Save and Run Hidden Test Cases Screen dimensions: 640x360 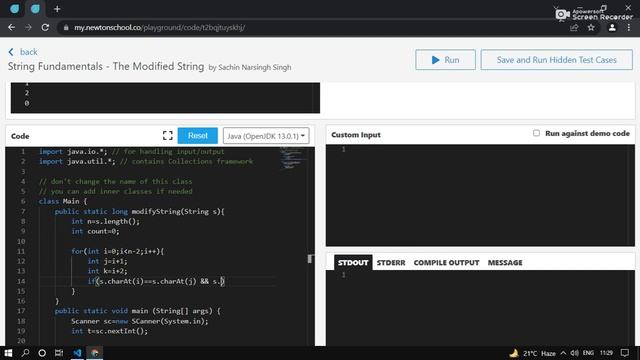pyautogui.click(x=556, y=60)
